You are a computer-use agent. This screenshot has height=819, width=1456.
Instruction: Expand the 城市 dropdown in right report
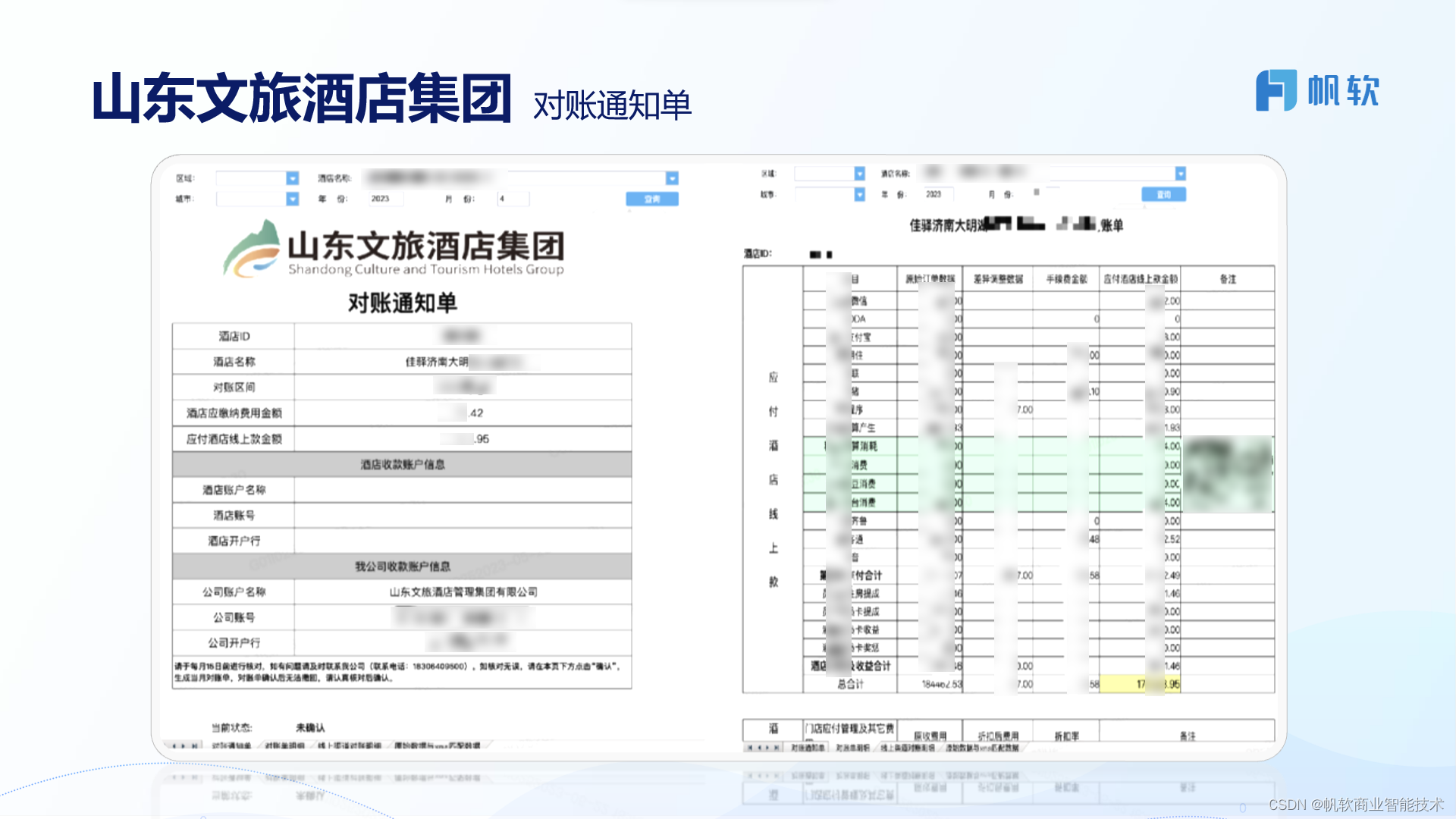(x=859, y=195)
